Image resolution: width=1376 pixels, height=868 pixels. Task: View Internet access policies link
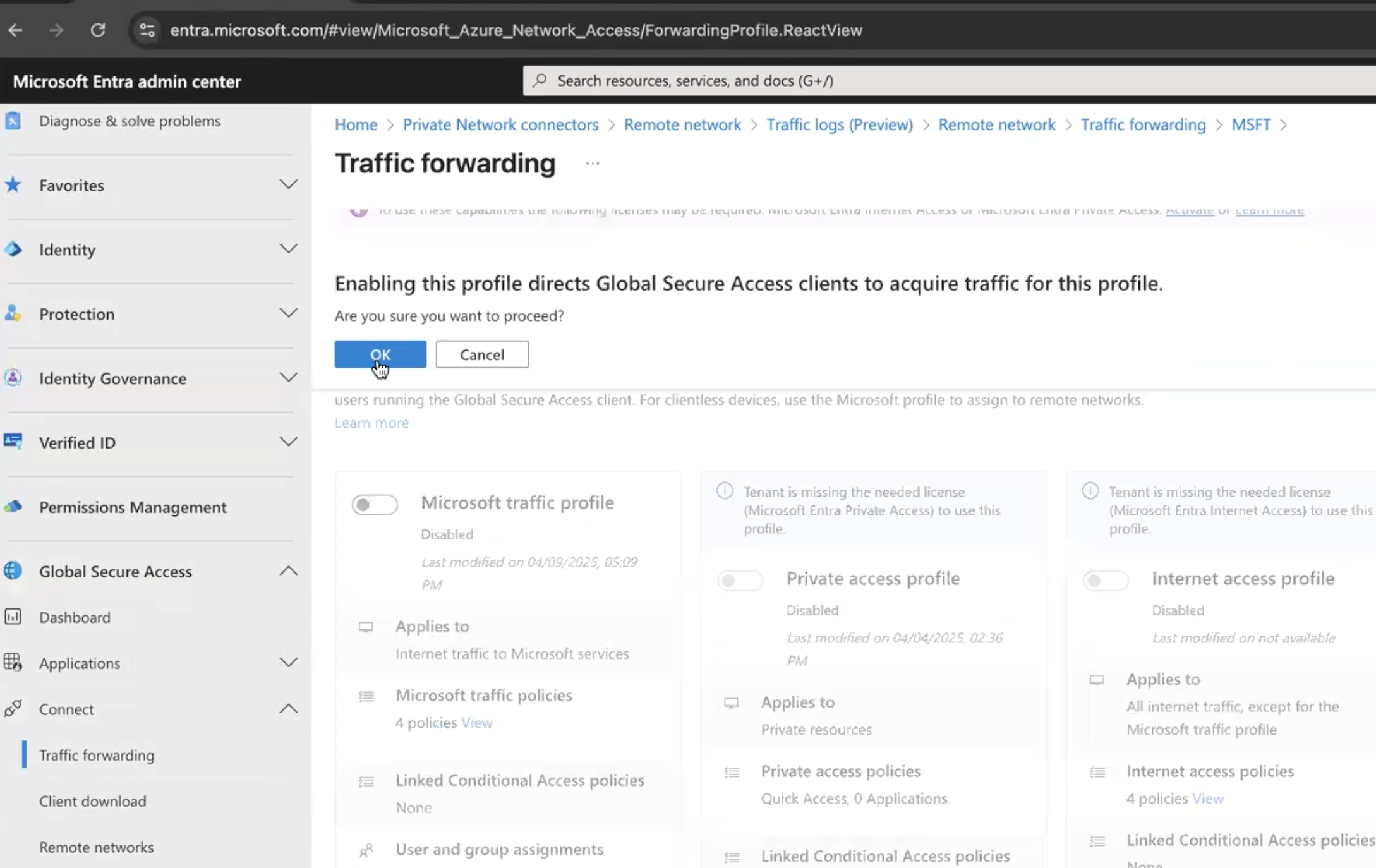click(x=1208, y=799)
